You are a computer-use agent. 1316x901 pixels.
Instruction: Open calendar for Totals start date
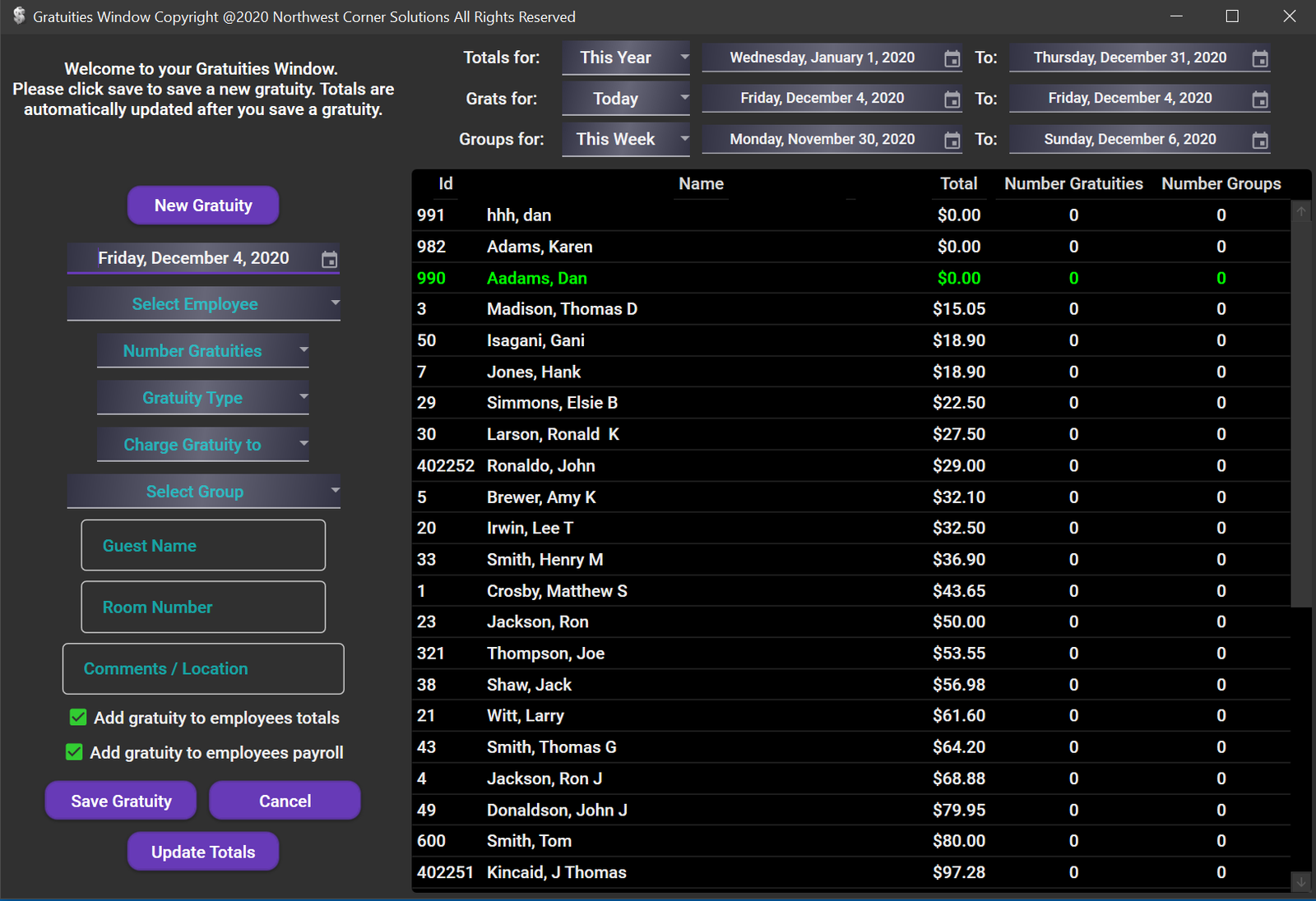952,58
